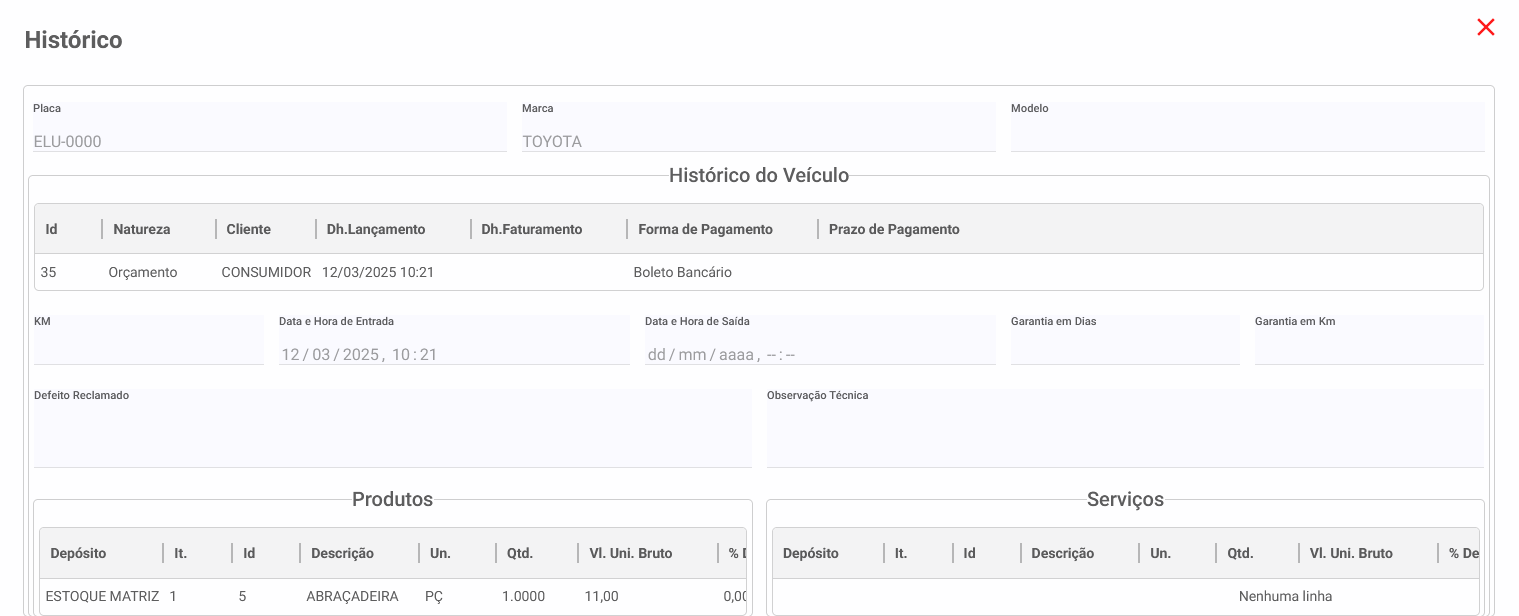Viewport: 1519px width, 616px height.
Task: Click Qtd. header in Produtos table
Action: click(520, 553)
